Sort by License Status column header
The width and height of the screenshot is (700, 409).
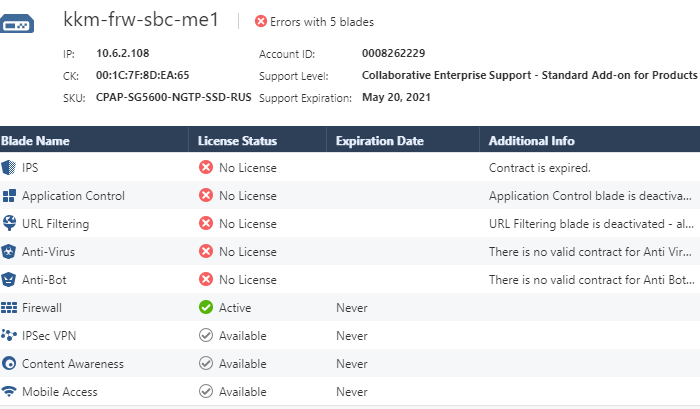(237, 141)
